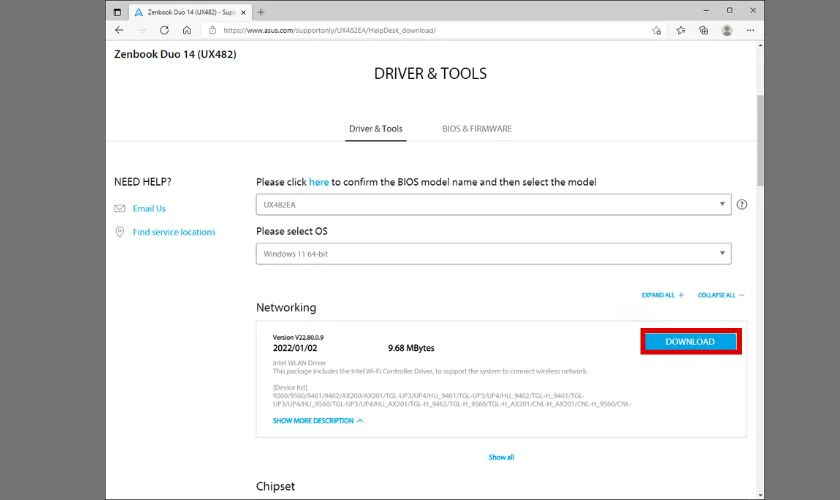Click the scrollbar down arrow

760,495
